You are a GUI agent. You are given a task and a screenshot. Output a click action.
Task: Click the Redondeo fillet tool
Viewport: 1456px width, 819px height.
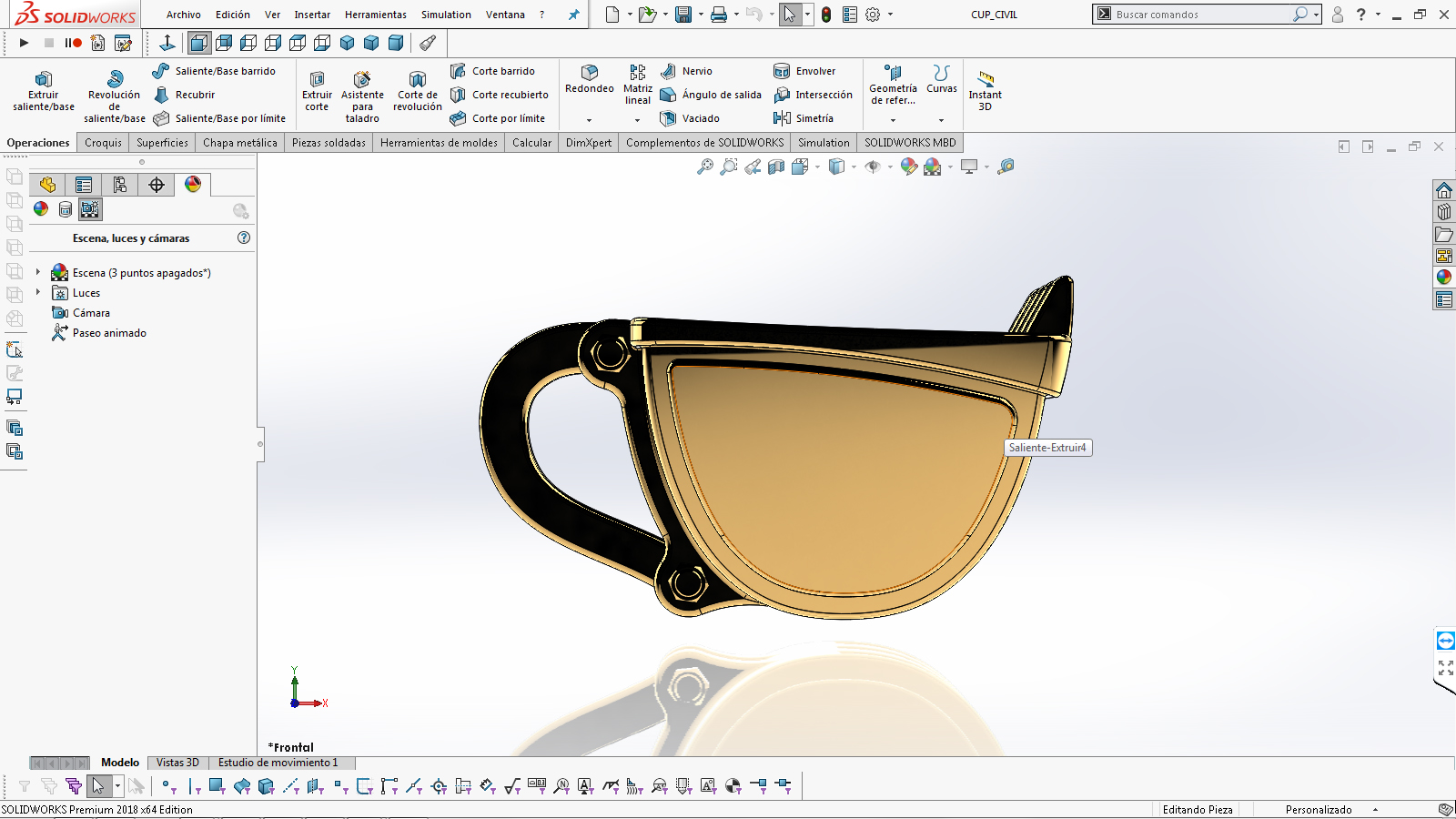point(589,79)
